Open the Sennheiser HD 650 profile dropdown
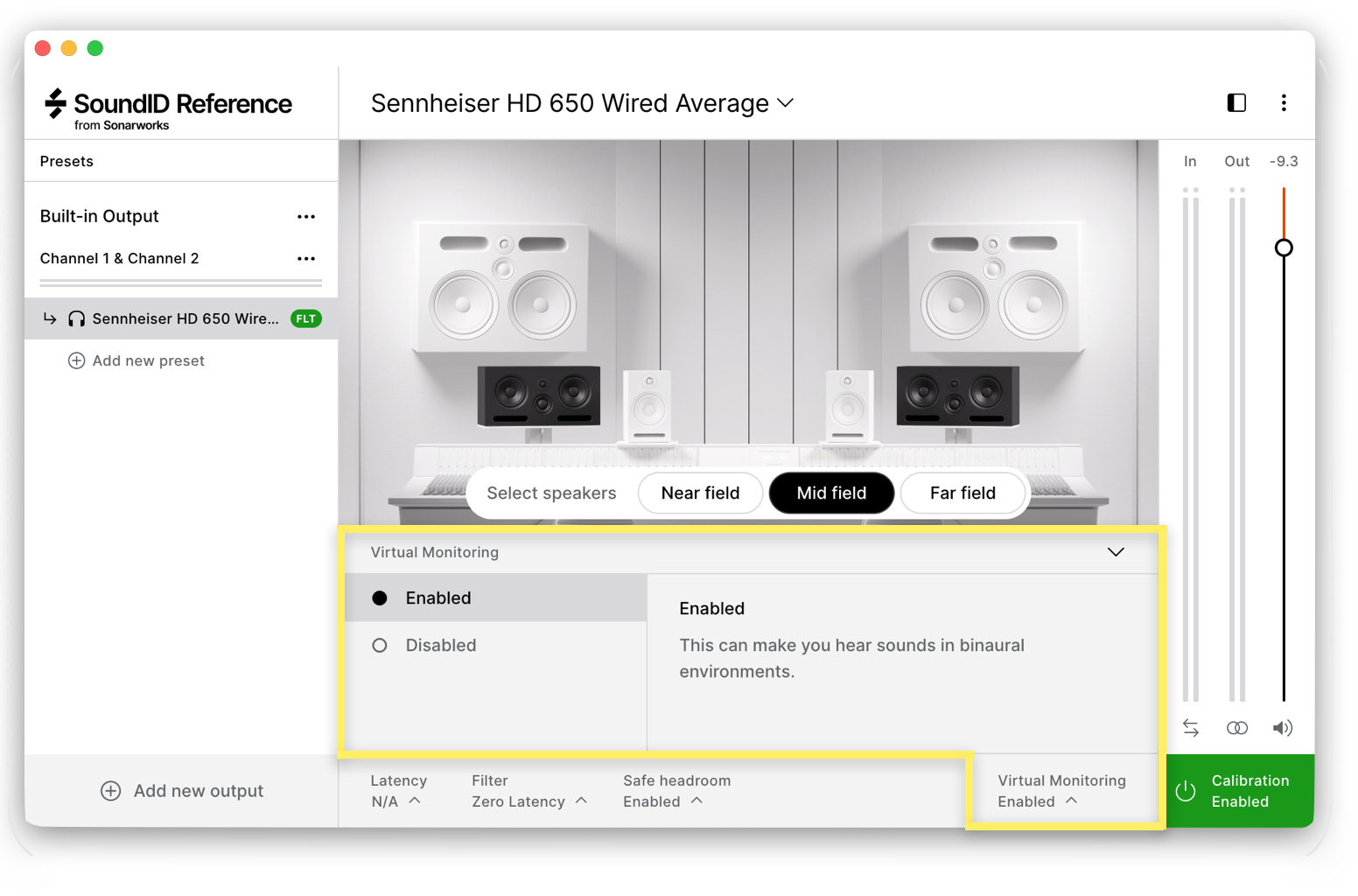This screenshot has width=1358, height=896. tap(786, 103)
